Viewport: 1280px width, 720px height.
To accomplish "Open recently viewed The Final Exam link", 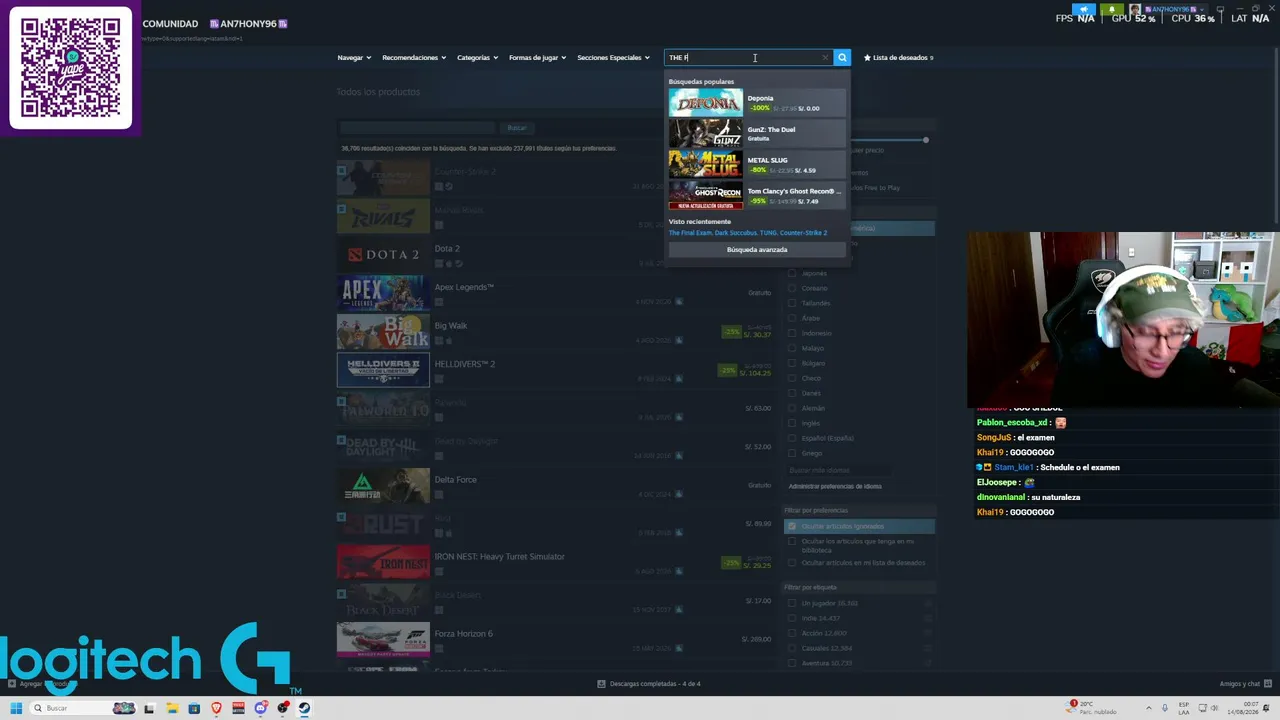I will 690,233.
